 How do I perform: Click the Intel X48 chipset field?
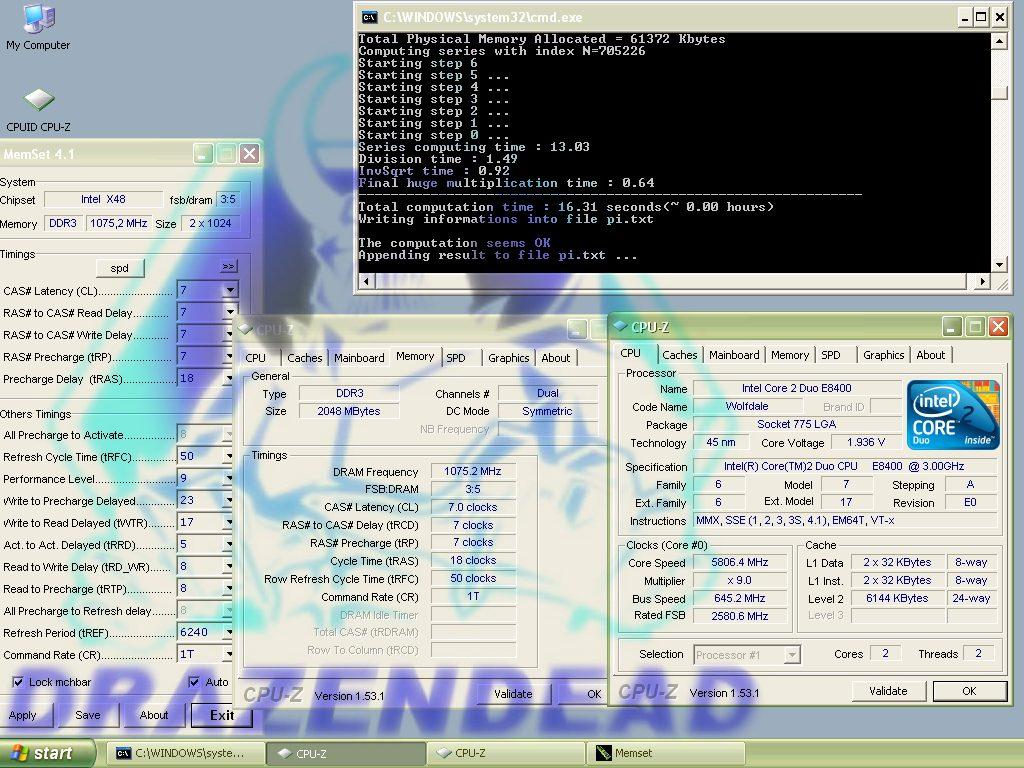tap(103, 199)
